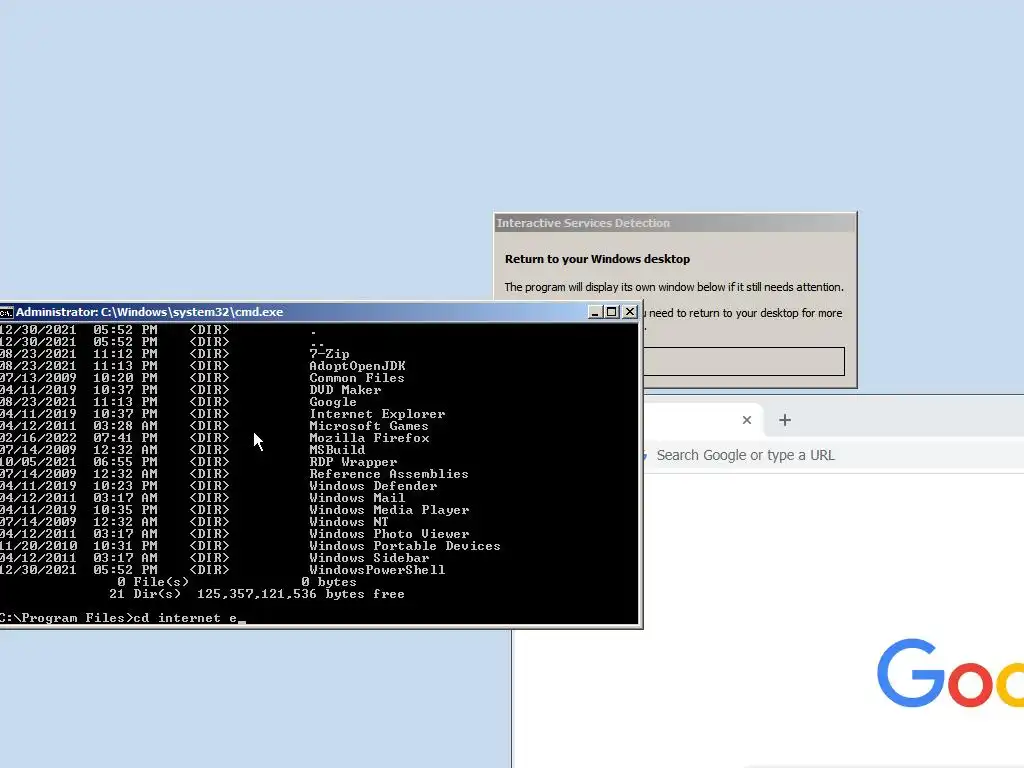Select the 'Microsoft Games' directory entry
Image resolution: width=1024 pixels, height=768 pixels.
tap(368, 426)
